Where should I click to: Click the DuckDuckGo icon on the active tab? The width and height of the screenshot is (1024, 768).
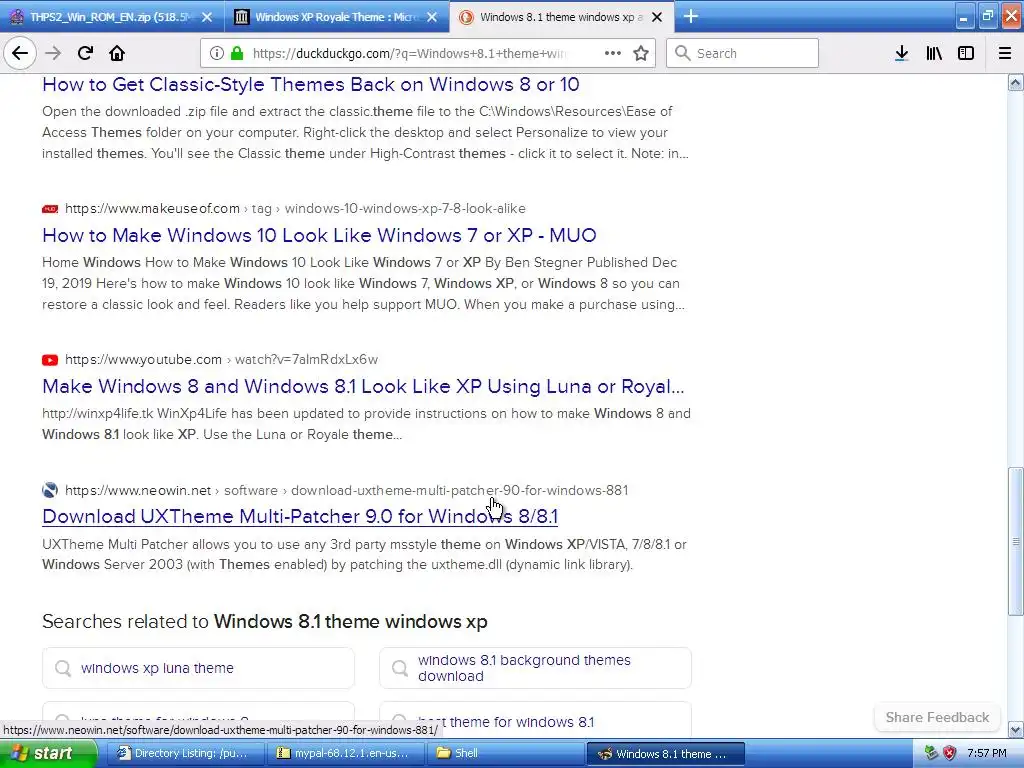(x=466, y=17)
